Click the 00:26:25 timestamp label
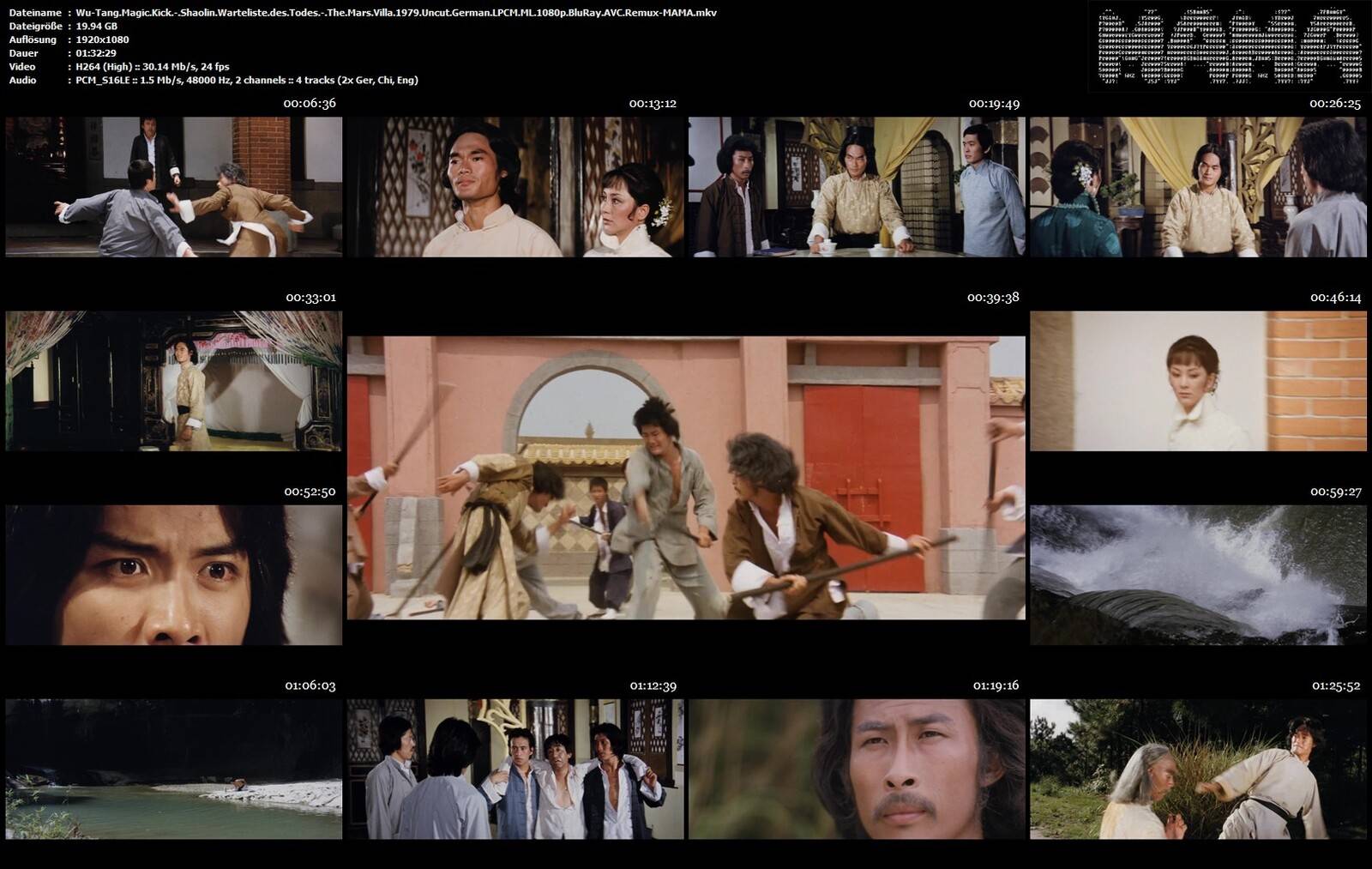 coord(1335,103)
